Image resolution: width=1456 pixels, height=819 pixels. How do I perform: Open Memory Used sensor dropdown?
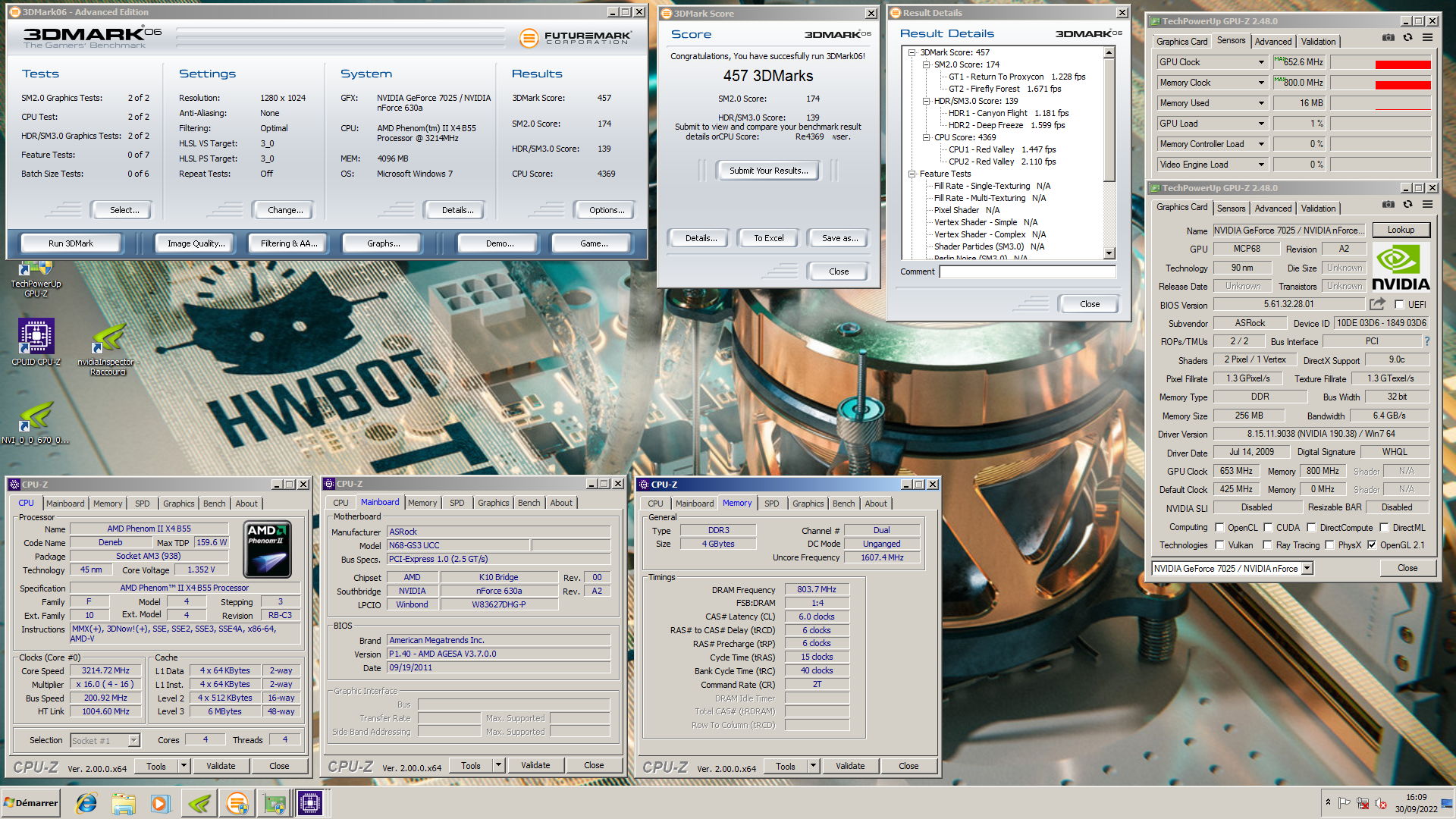tap(1262, 103)
